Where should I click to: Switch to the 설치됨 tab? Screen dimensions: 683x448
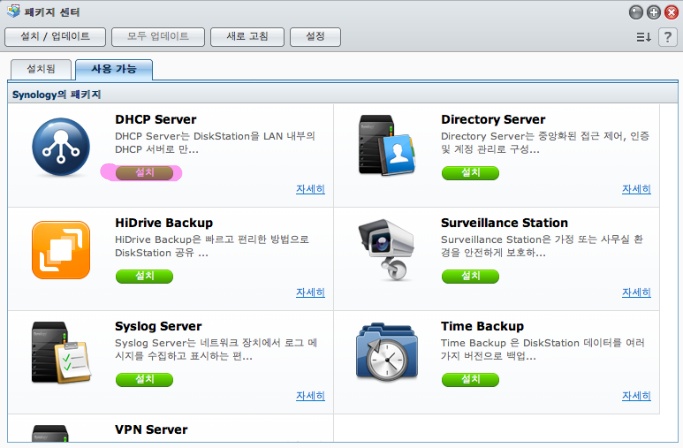(x=41, y=69)
